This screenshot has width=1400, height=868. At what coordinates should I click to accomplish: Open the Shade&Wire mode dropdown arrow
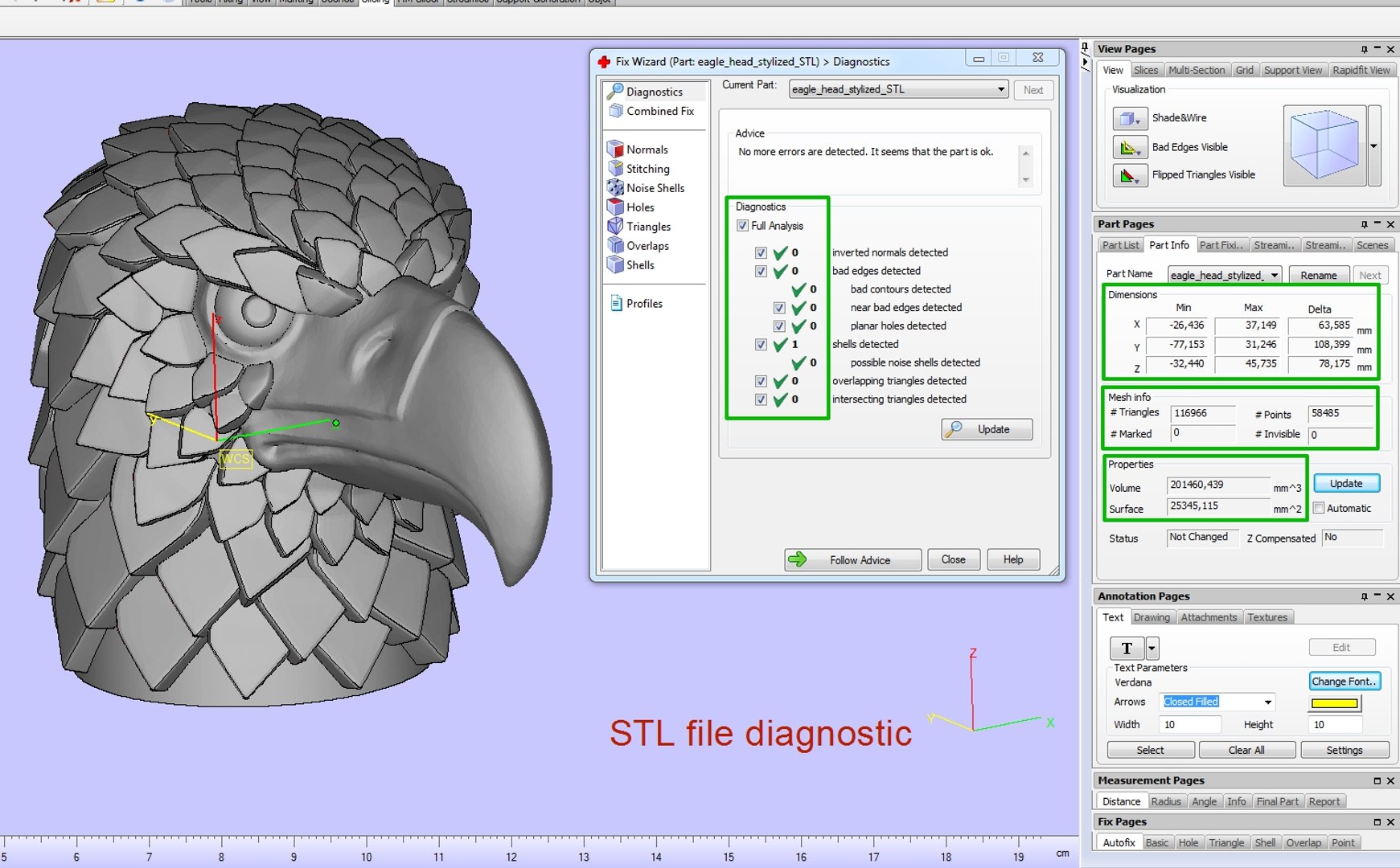1139,122
